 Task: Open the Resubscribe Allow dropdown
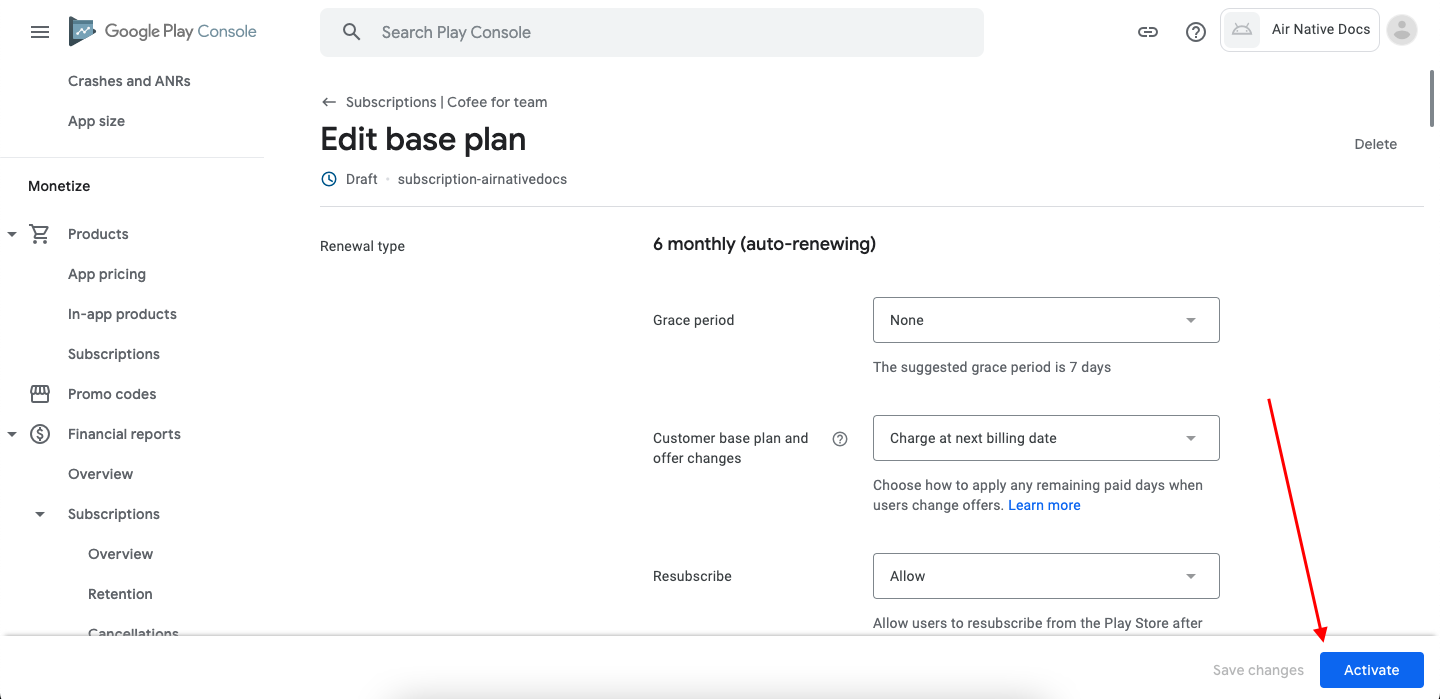[x=1046, y=576]
